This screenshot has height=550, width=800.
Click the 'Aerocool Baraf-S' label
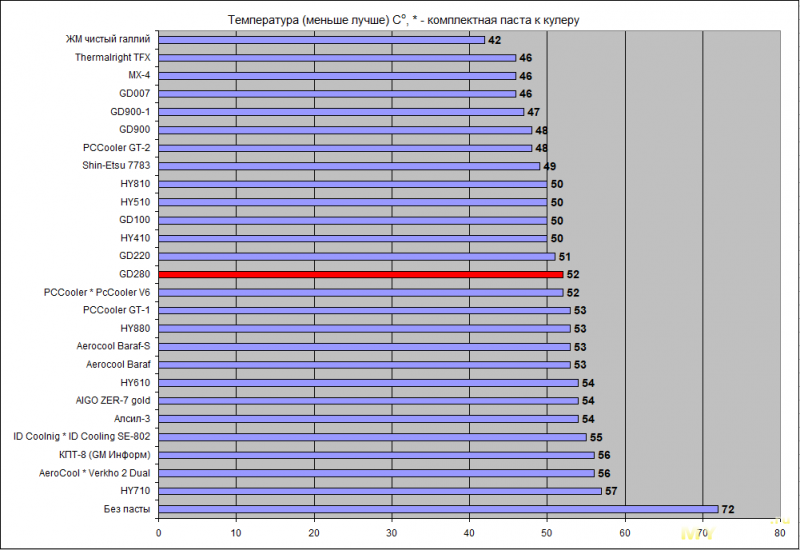point(113,346)
